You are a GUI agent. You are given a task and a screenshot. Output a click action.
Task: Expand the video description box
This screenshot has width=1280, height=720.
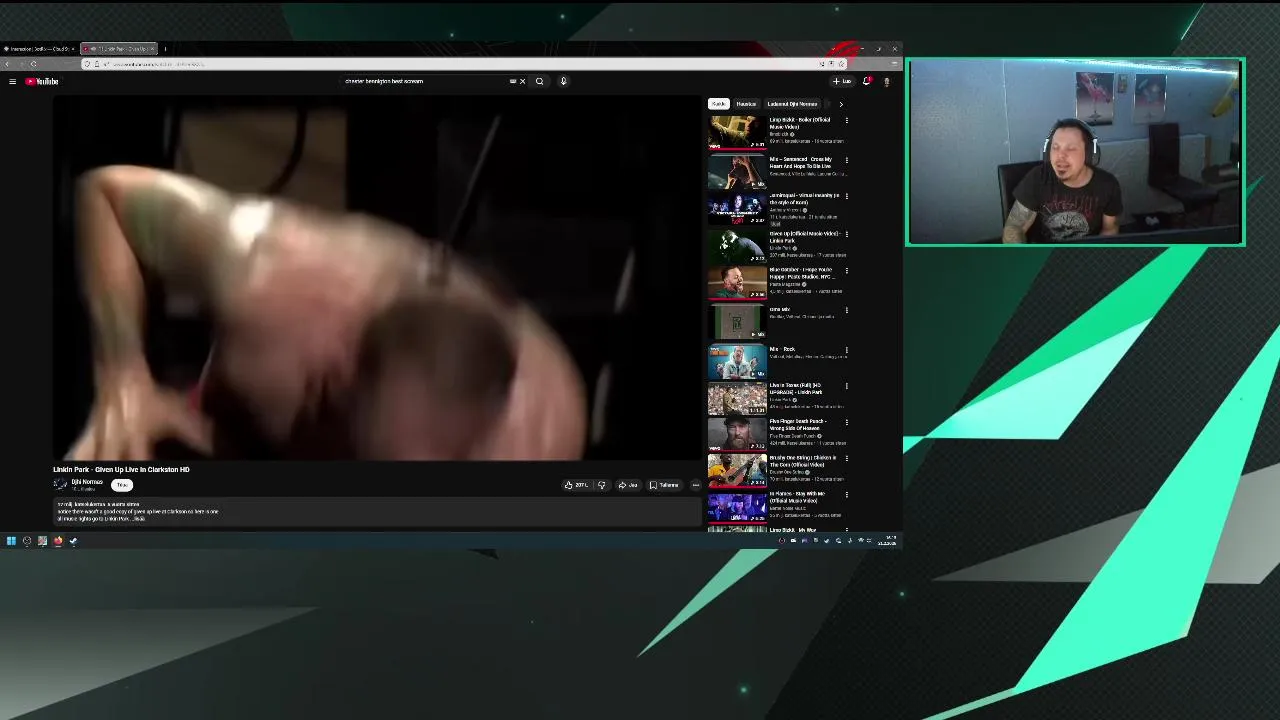click(x=377, y=511)
